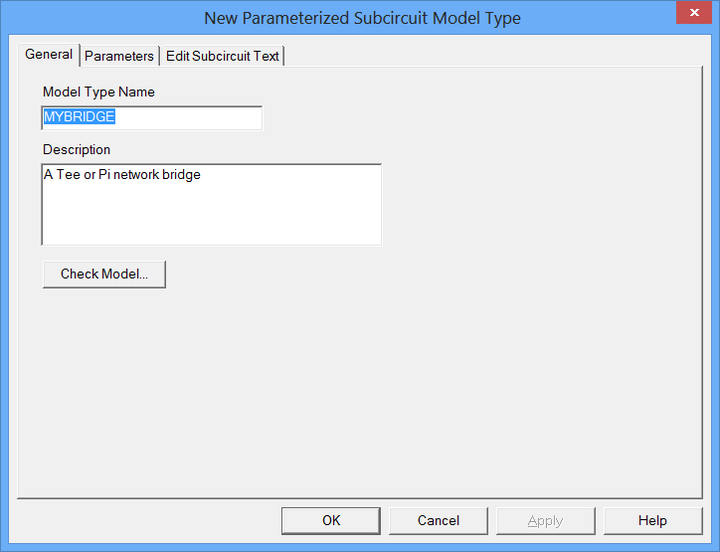Open the Edit Subcircuit Text tab
The image size is (720, 552).
(222, 56)
